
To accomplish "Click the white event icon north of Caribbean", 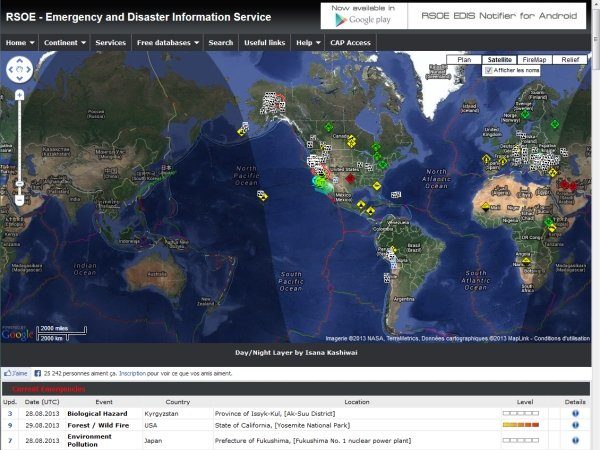I will click(x=396, y=195).
